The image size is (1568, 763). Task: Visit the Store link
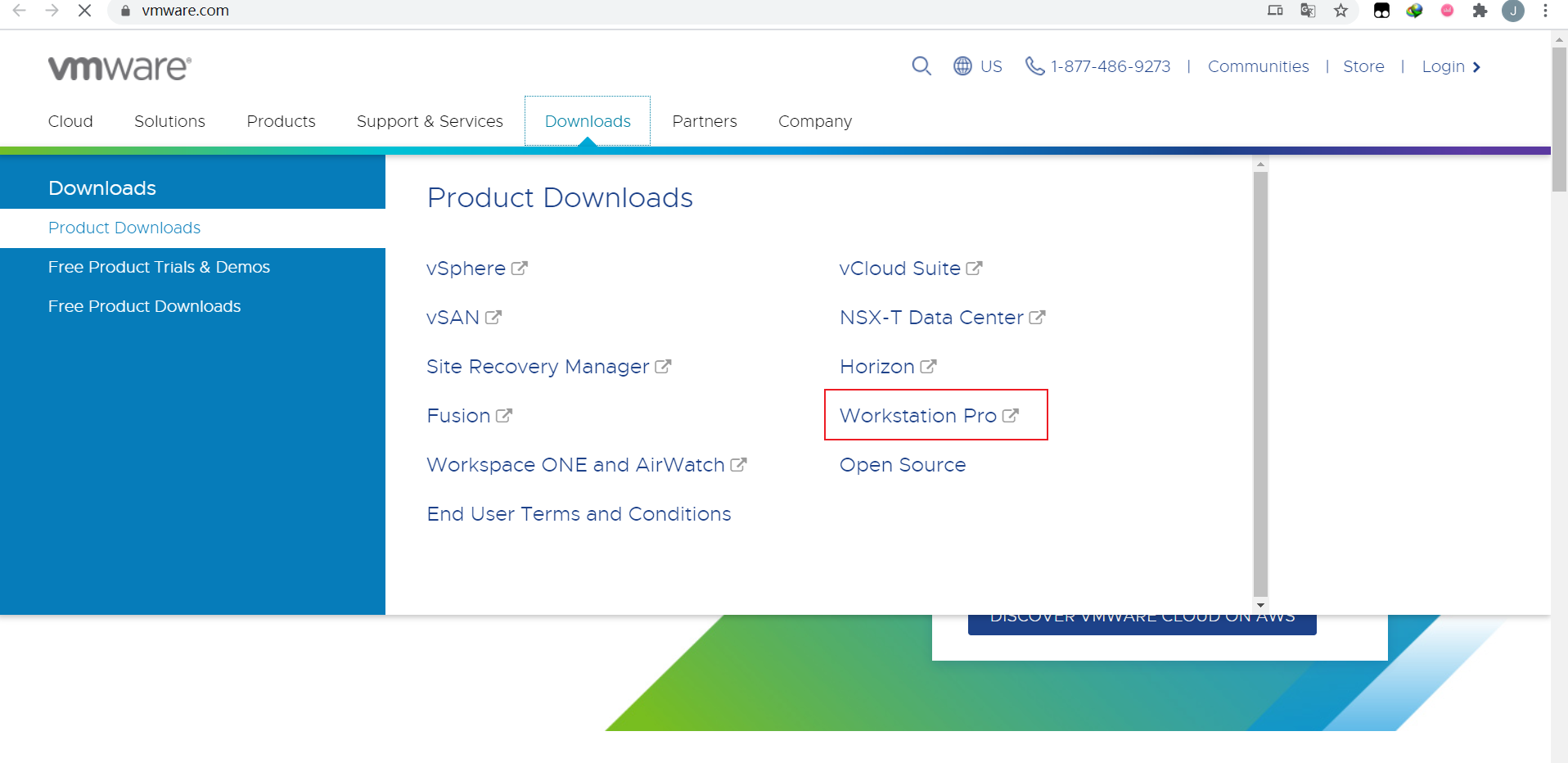click(x=1363, y=66)
